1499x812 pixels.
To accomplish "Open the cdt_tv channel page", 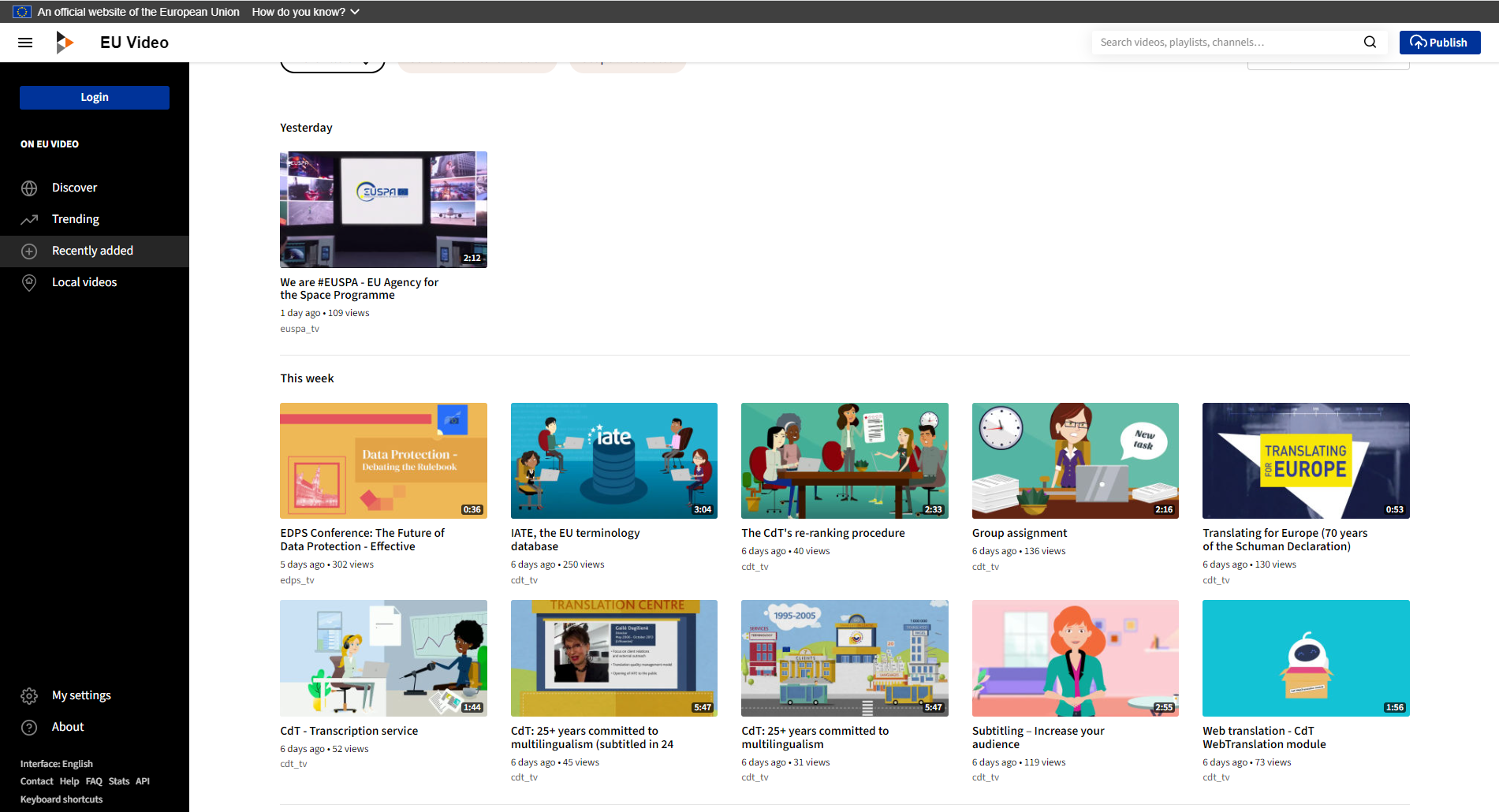I will 525,579.
